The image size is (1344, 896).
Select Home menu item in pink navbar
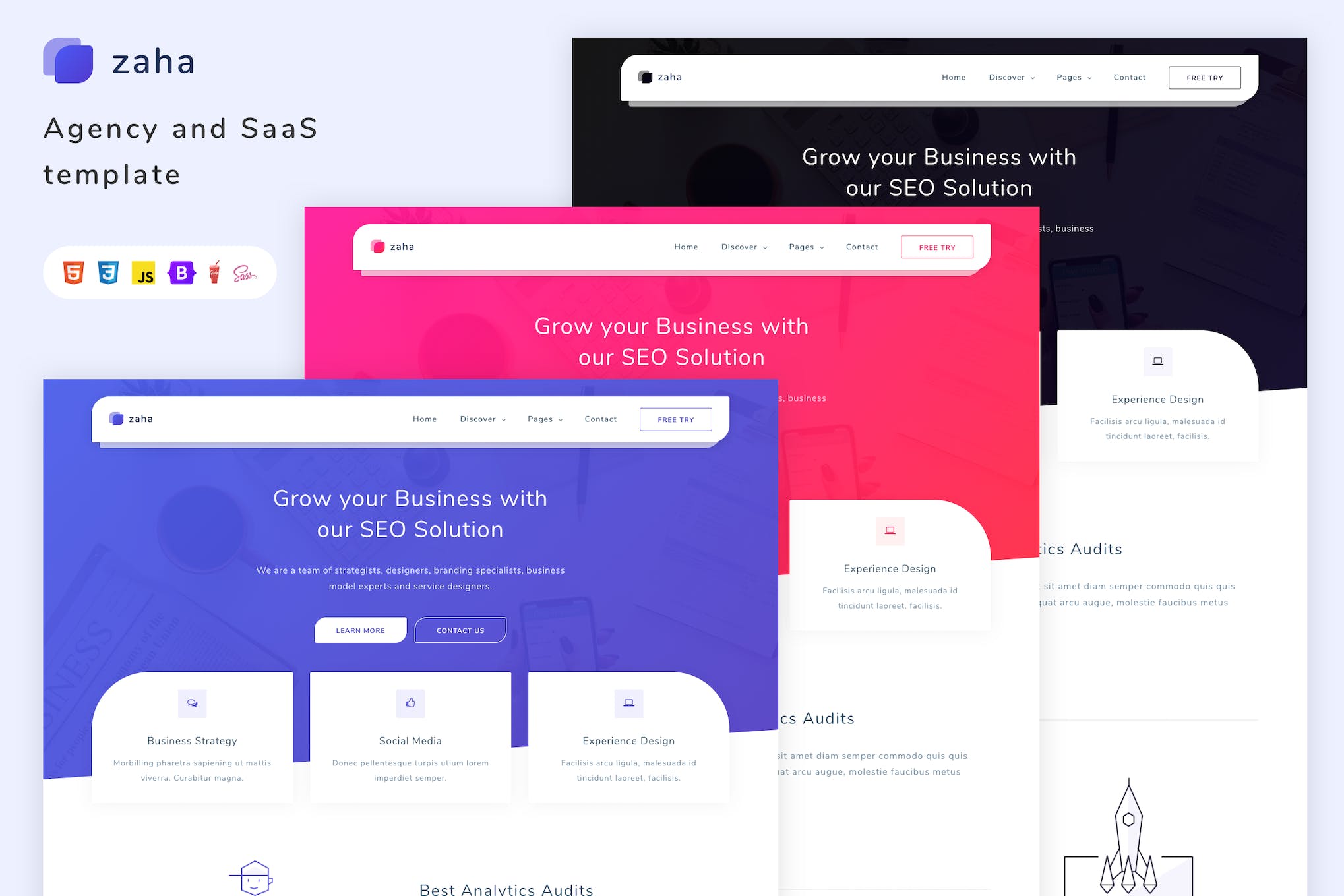[686, 247]
